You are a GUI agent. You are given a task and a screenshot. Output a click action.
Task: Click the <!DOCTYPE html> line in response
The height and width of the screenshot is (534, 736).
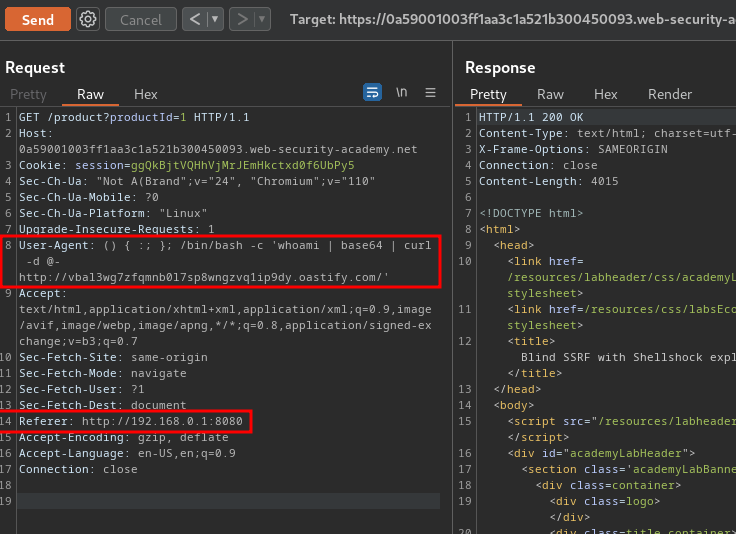531,213
